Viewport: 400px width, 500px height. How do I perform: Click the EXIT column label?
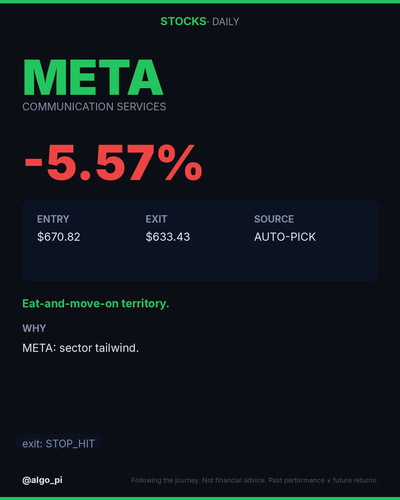156,219
